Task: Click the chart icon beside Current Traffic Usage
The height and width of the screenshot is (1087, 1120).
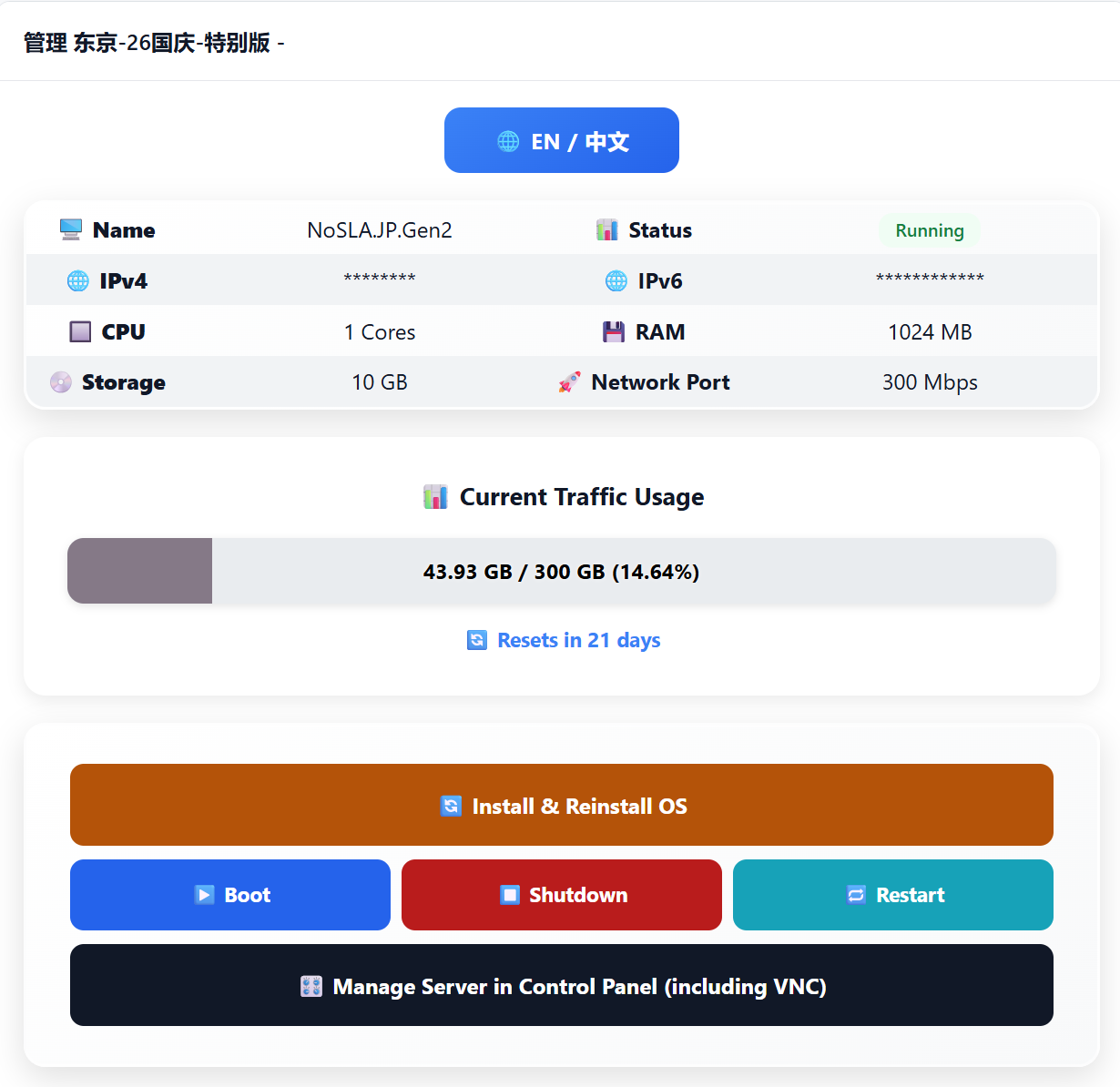Action: tap(435, 497)
